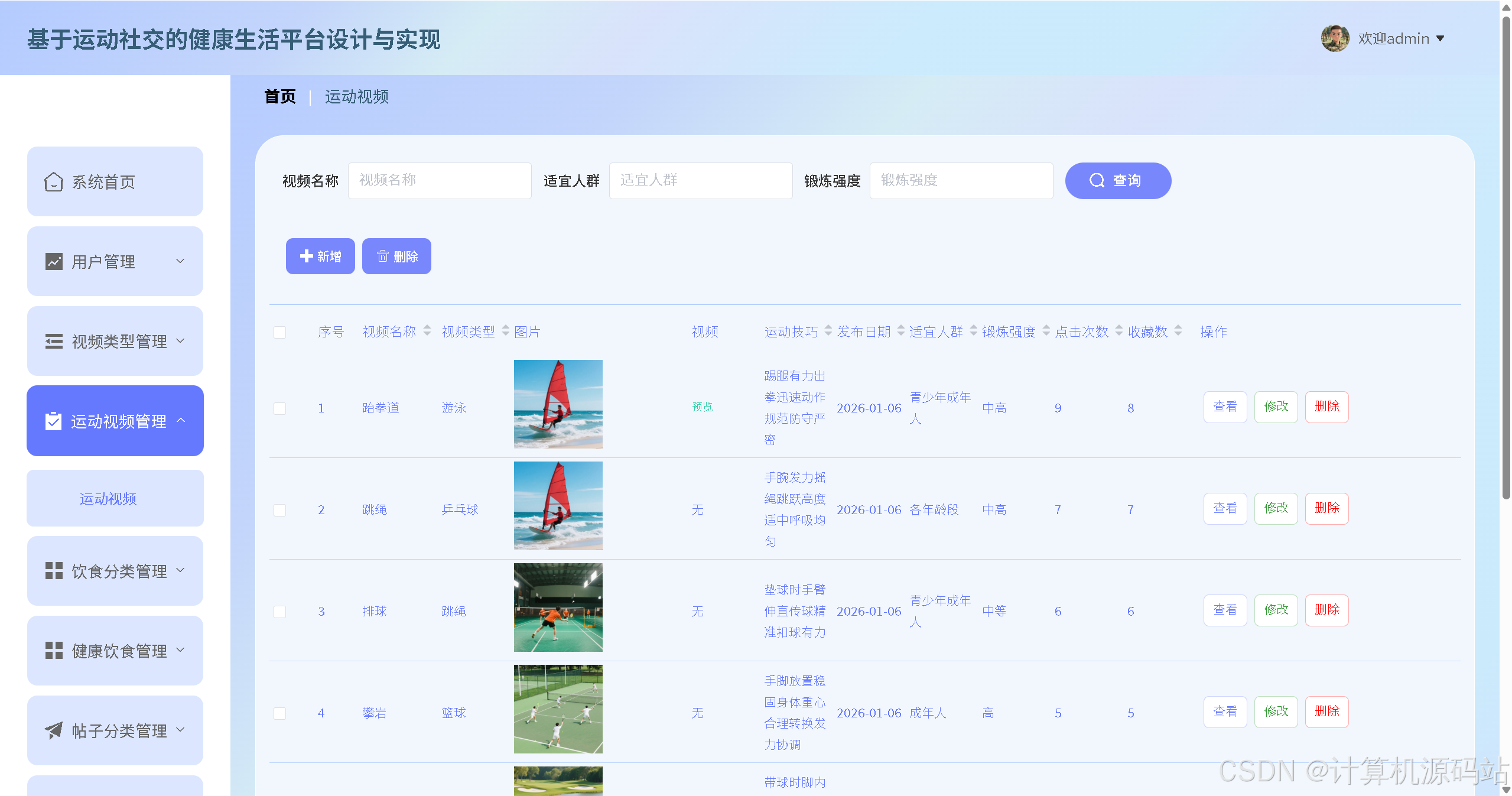The image size is (1512, 796).
Task: Open the 欢迎admin dropdown arrow
Action: 1440,38
